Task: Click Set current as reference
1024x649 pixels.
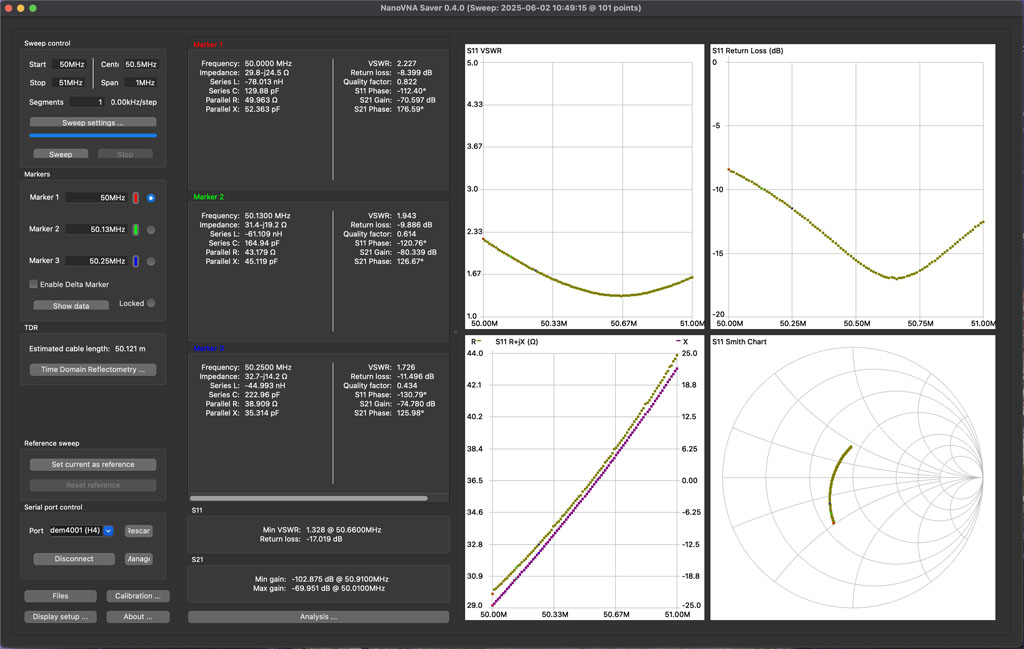Action: [93, 464]
